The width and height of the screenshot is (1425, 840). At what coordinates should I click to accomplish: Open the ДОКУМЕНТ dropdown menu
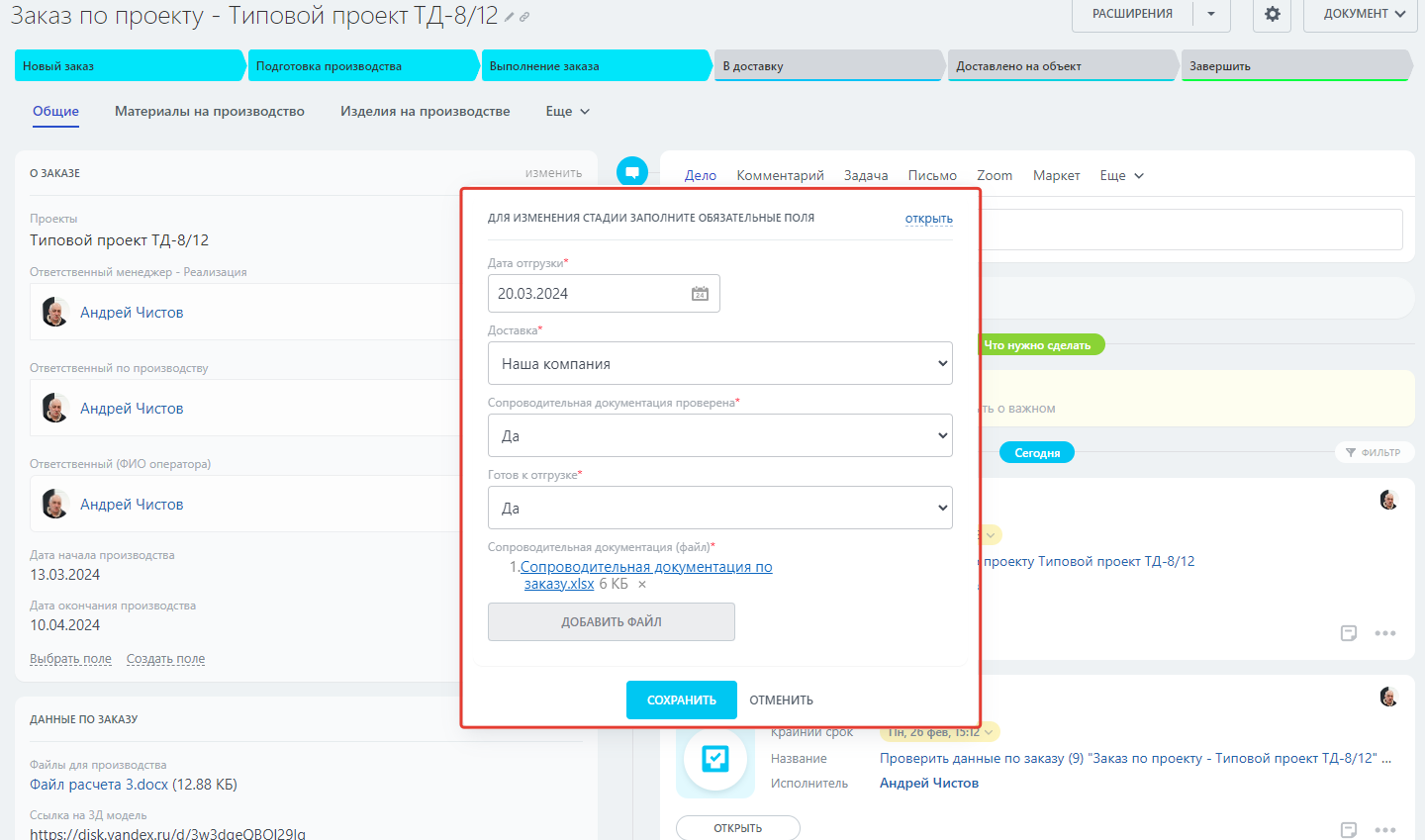pyautogui.click(x=1365, y=14)
